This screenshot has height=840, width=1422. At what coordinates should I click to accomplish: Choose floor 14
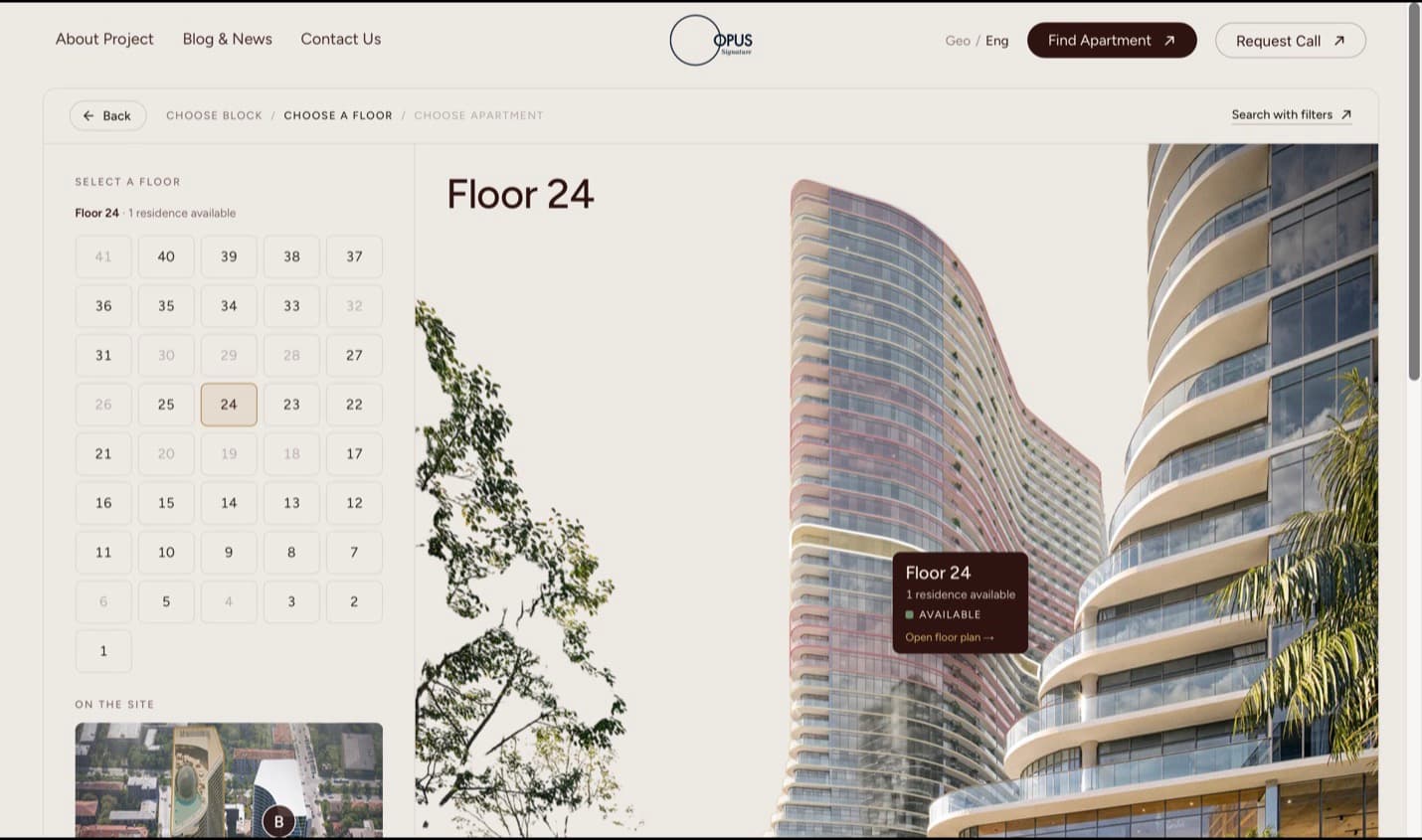[x=229, y=503]
